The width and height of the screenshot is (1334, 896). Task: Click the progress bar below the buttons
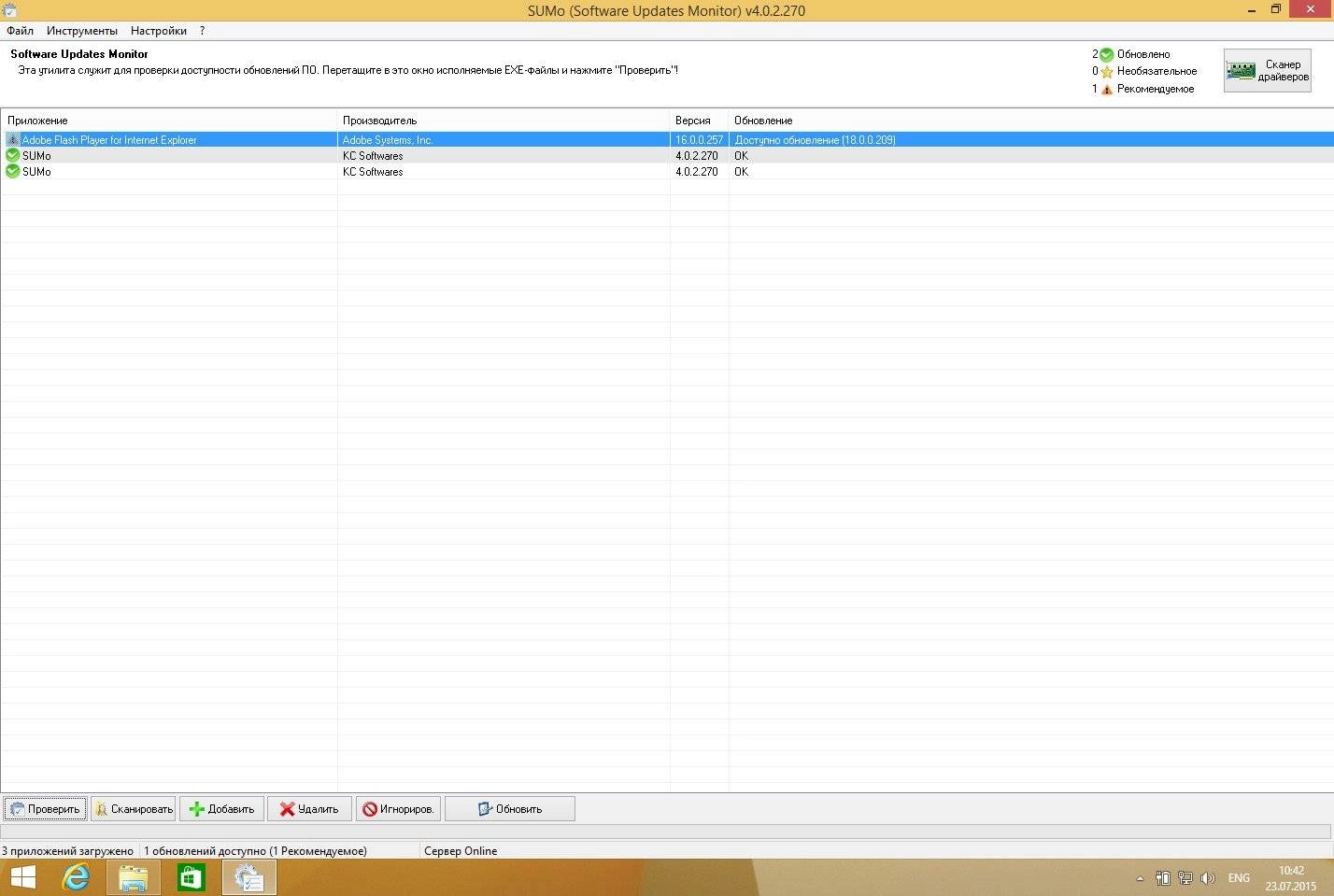[666, 832]
